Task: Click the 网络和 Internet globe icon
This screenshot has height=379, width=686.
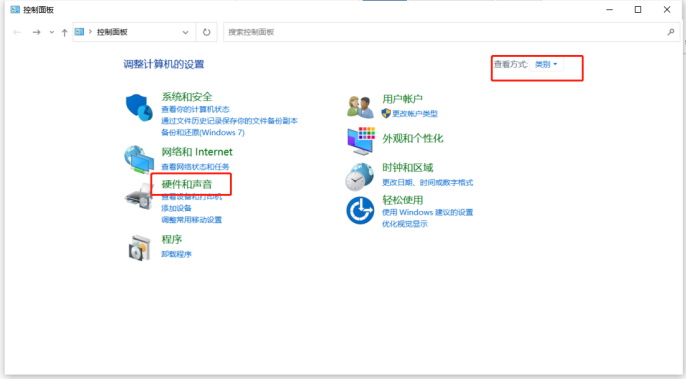Action: coord(139,159)
